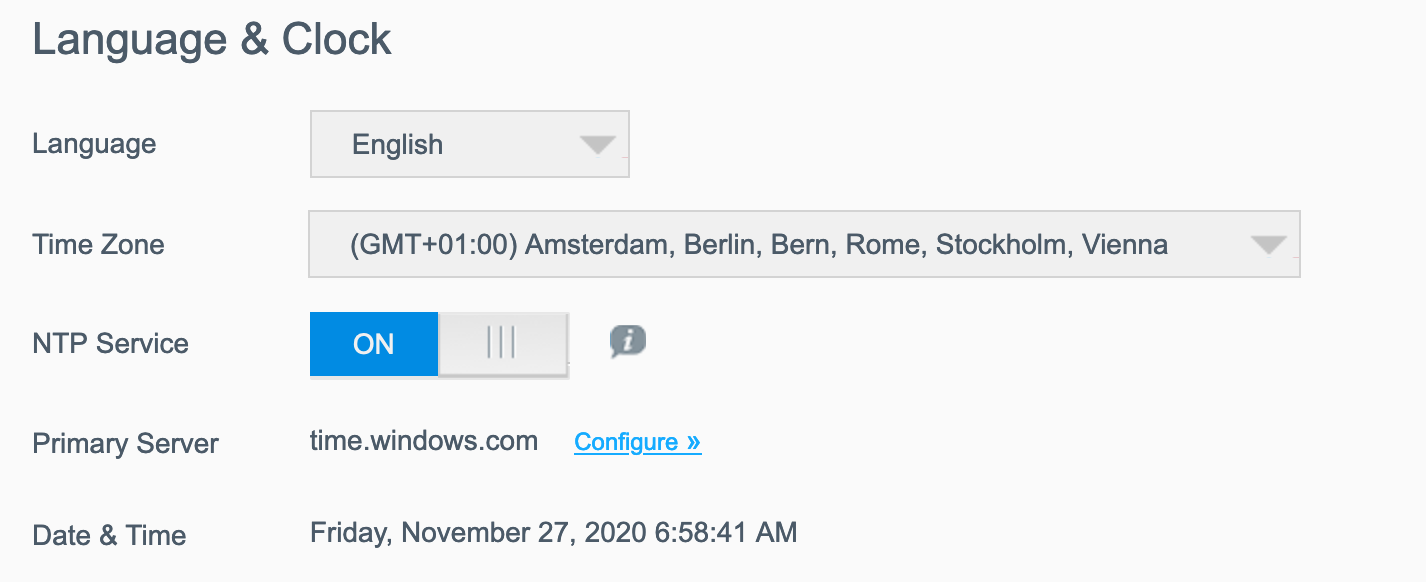Screen dimensions: 1426x582
Task: Click the Language & Clock heading
Action: tap(212, 40)
